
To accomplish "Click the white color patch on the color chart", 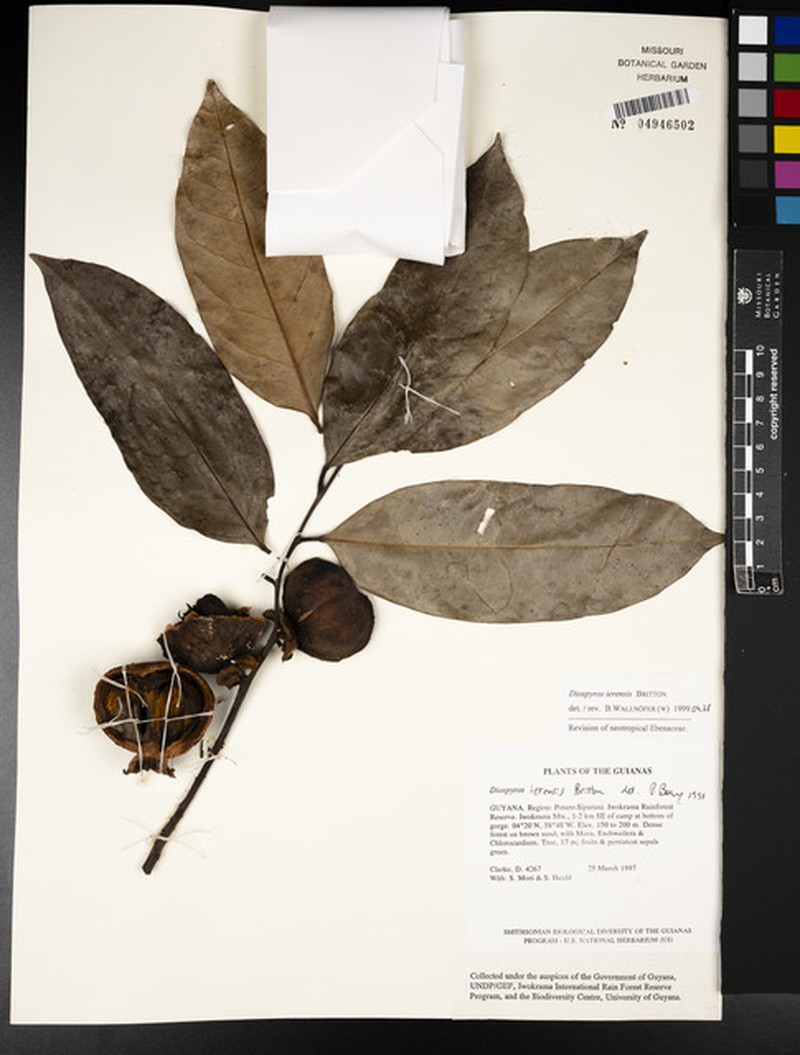I will [752, 30].
